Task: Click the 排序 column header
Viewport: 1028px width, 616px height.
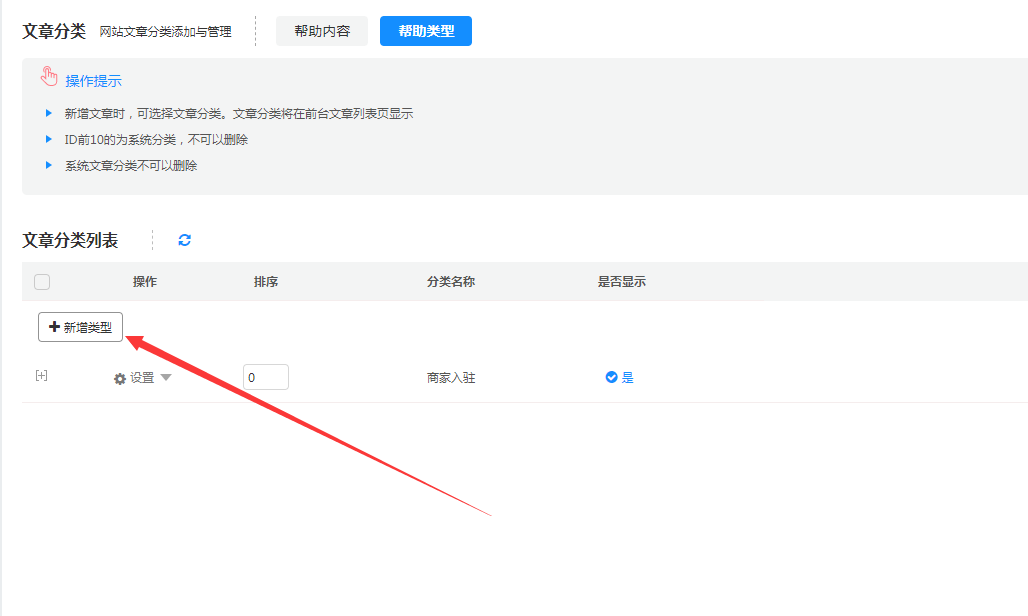Action: [x=266, y=282]
